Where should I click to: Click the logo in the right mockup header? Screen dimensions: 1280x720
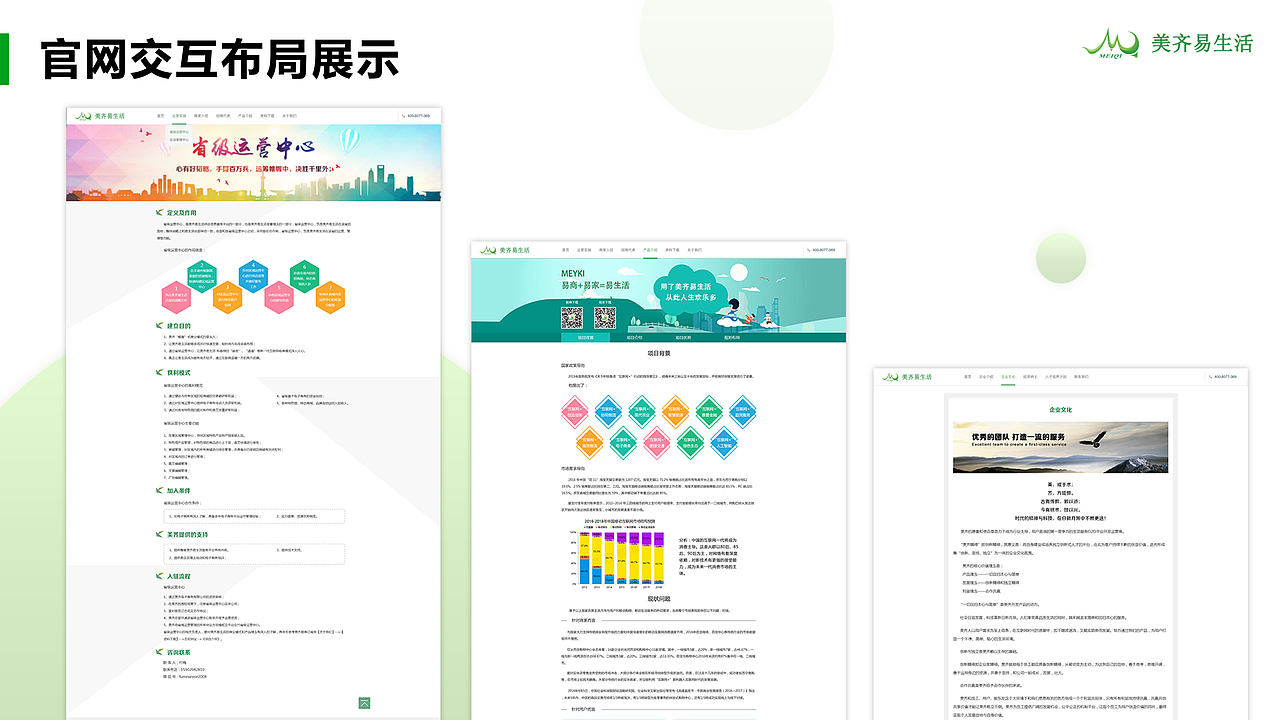(908, 377)
